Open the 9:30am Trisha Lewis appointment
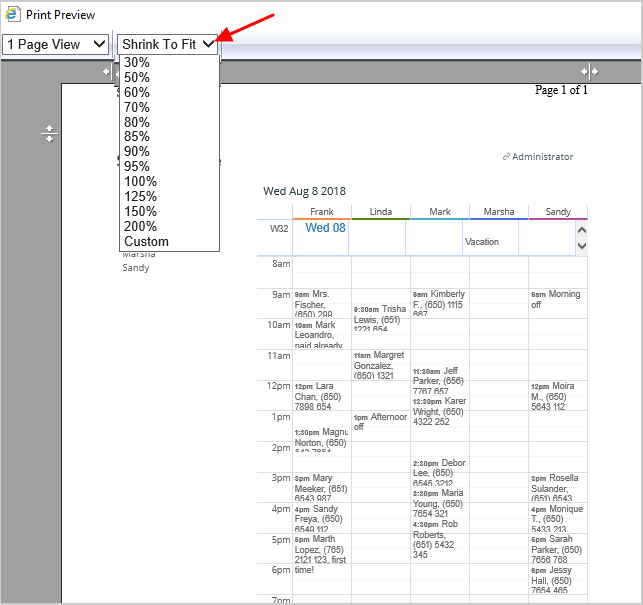Screen dimensions: 643x605 click(x=381, y=319)
